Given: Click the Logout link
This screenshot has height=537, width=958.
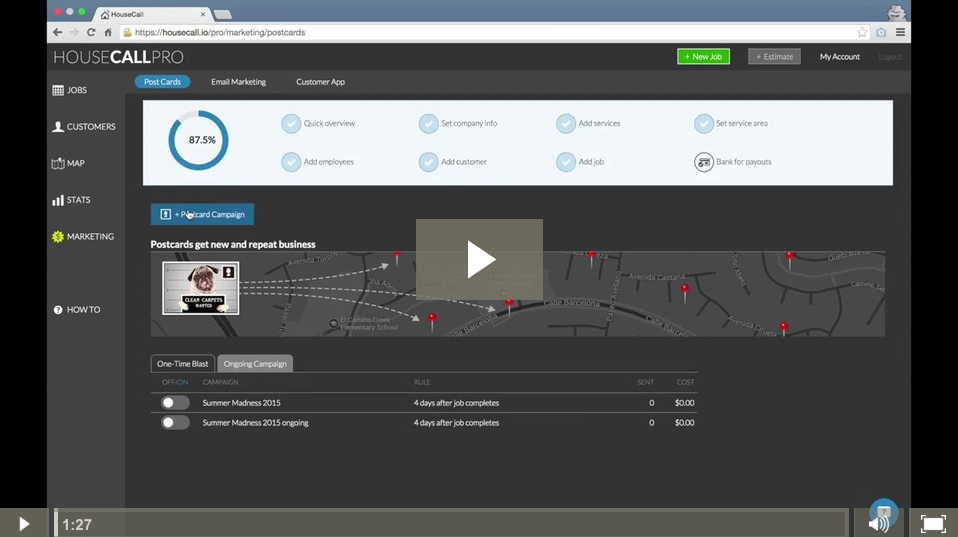Looking at the screenshot, I should pos(890,56).
